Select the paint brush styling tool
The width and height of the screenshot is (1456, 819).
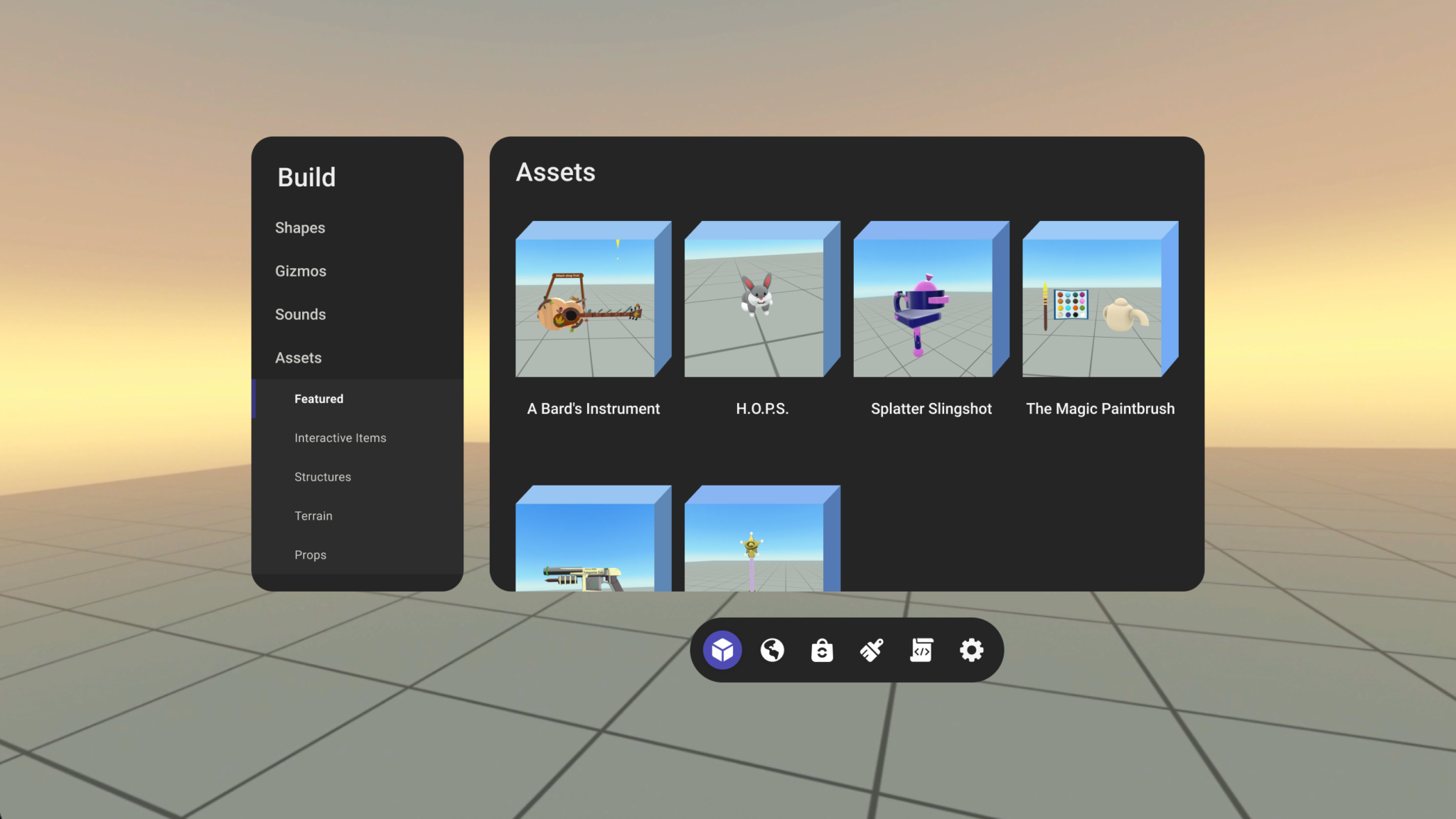coord(872,649)
